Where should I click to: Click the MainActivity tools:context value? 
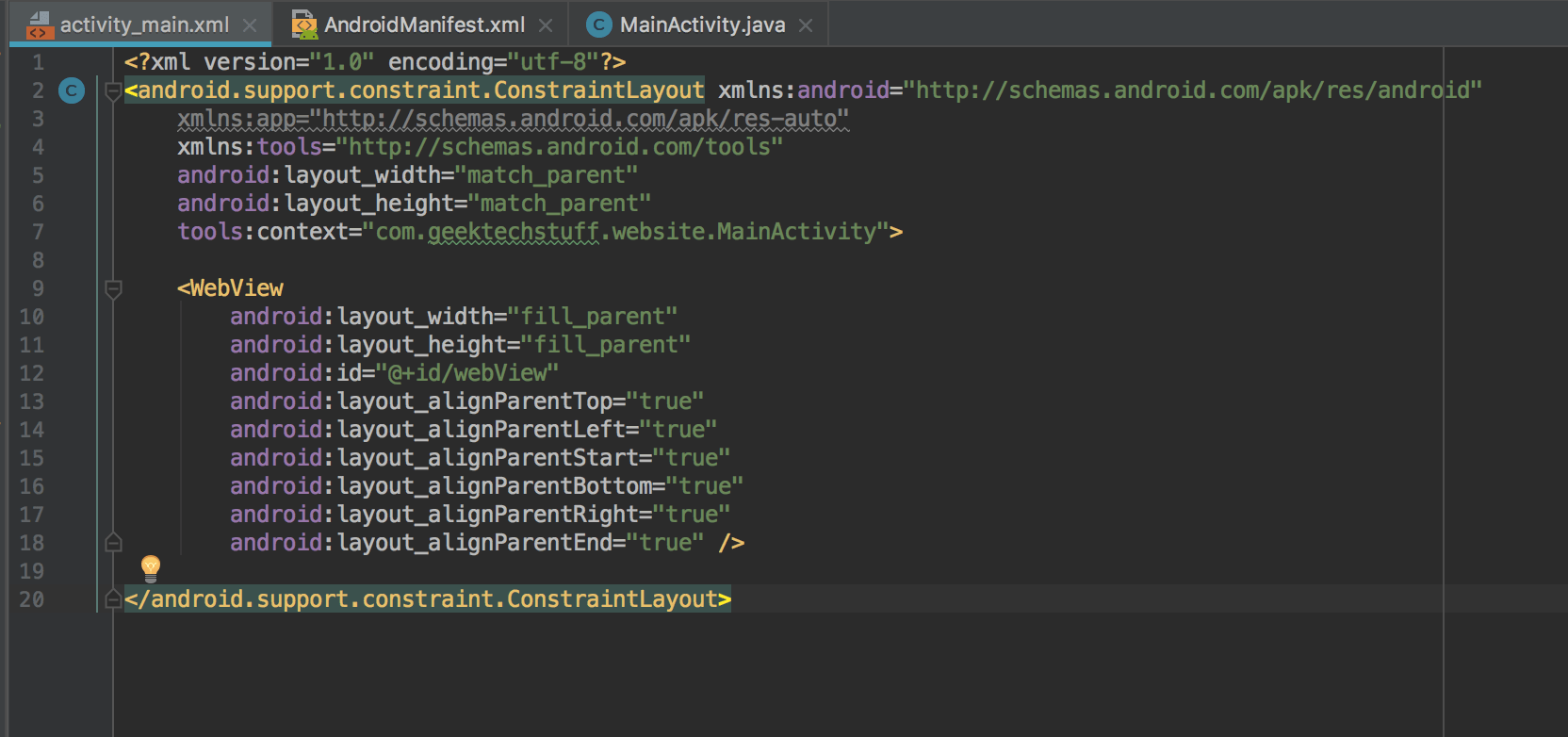pos(626,232)
